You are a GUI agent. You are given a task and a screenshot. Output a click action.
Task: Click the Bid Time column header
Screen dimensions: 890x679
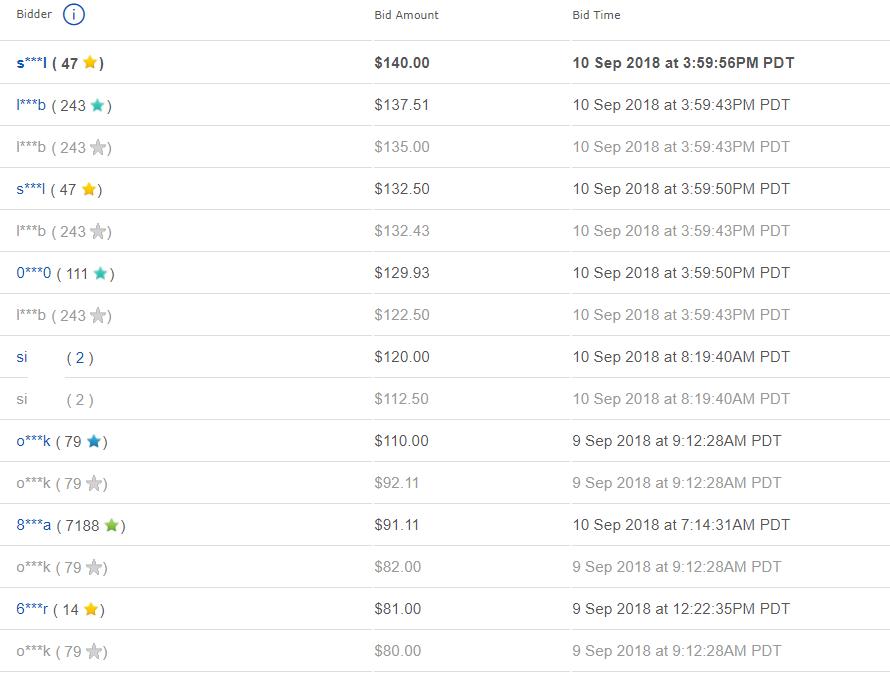tap(596, 15)
